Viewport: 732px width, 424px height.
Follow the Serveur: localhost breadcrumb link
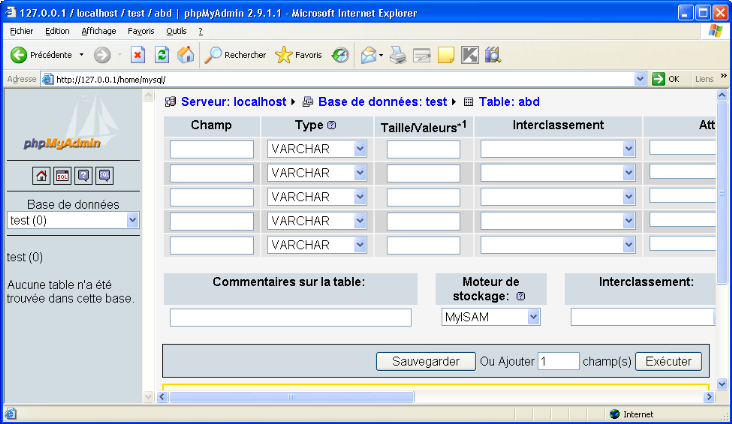233,102
